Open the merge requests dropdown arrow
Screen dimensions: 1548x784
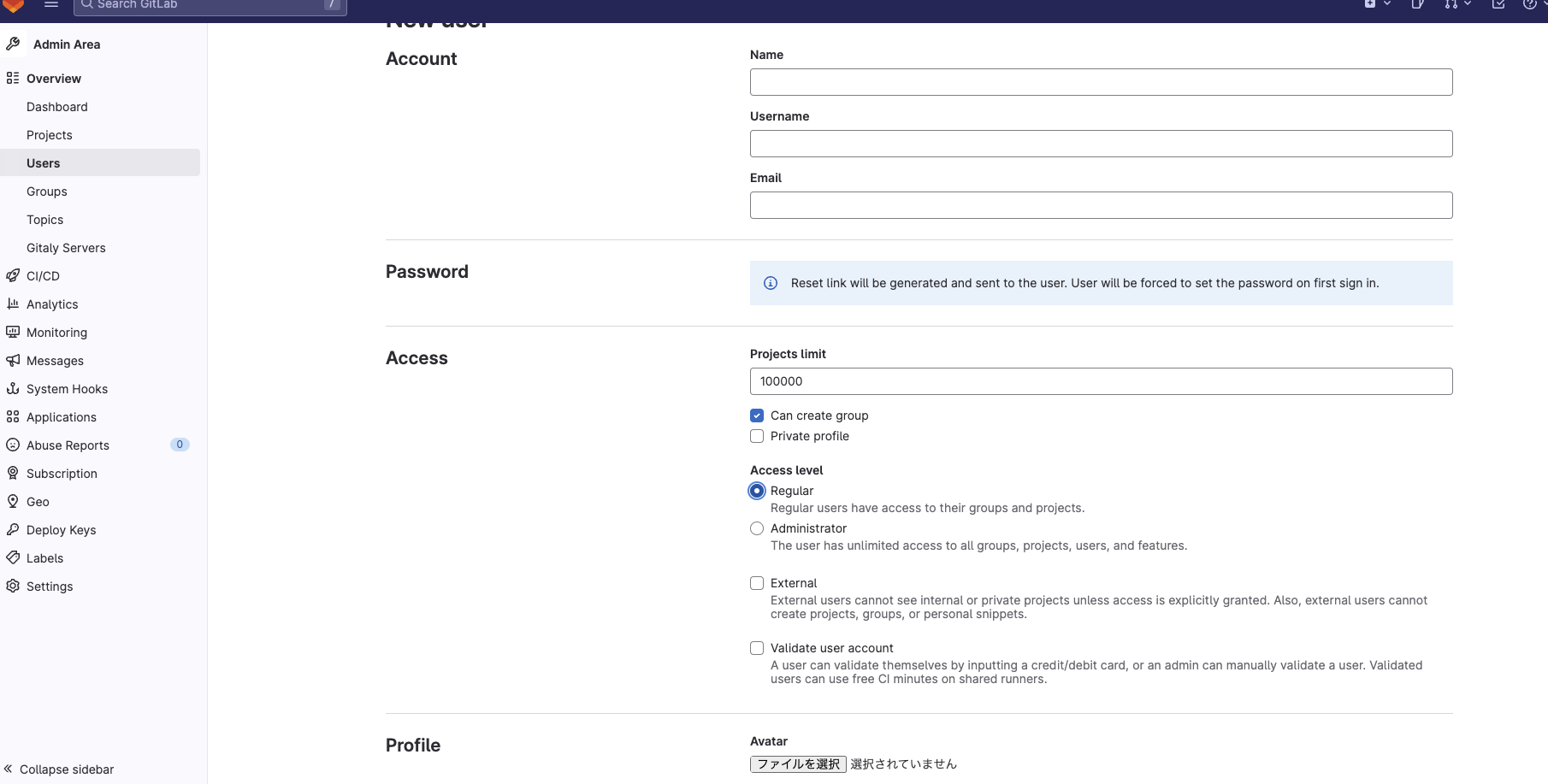point(1466,5)
